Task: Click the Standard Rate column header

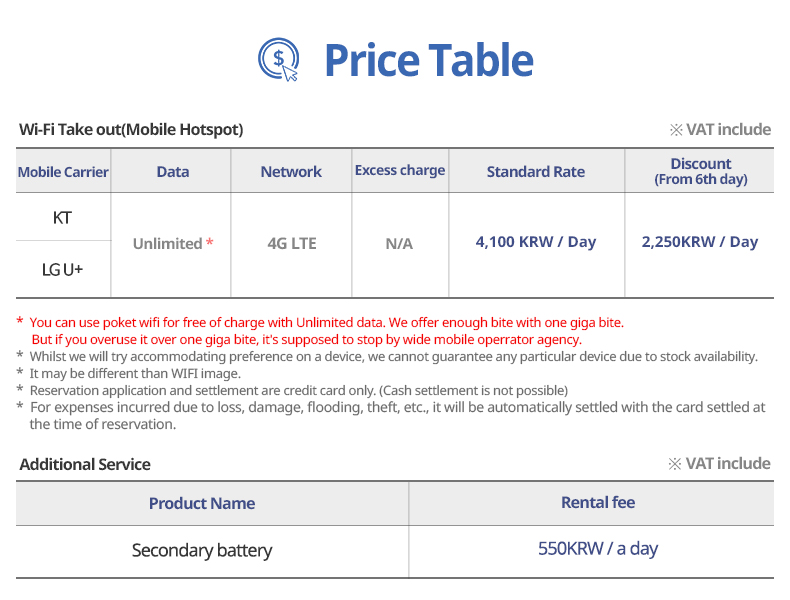Action: [536, 172]
